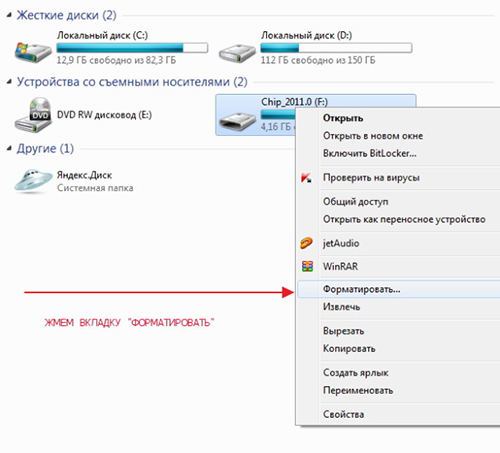Click the Жесткие диски (2) group header text
Image resolution: width=500 pixels, height=453 pixels.
click(66, 15)
